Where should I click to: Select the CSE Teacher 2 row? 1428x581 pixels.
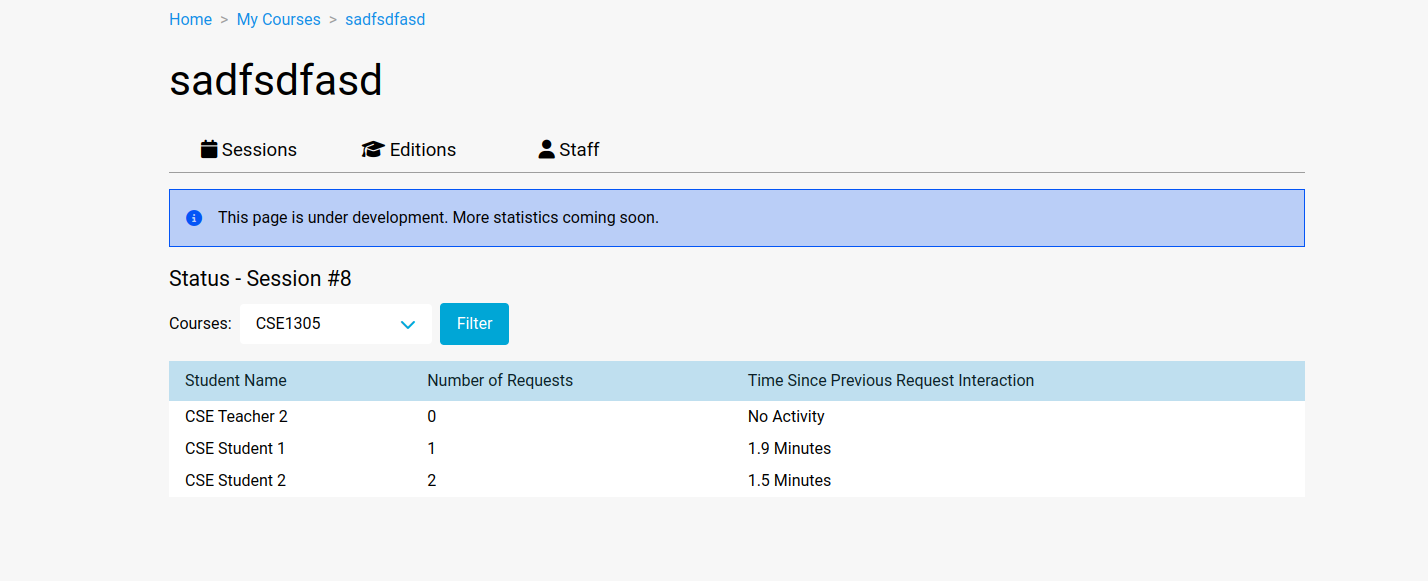coord(737,417)
